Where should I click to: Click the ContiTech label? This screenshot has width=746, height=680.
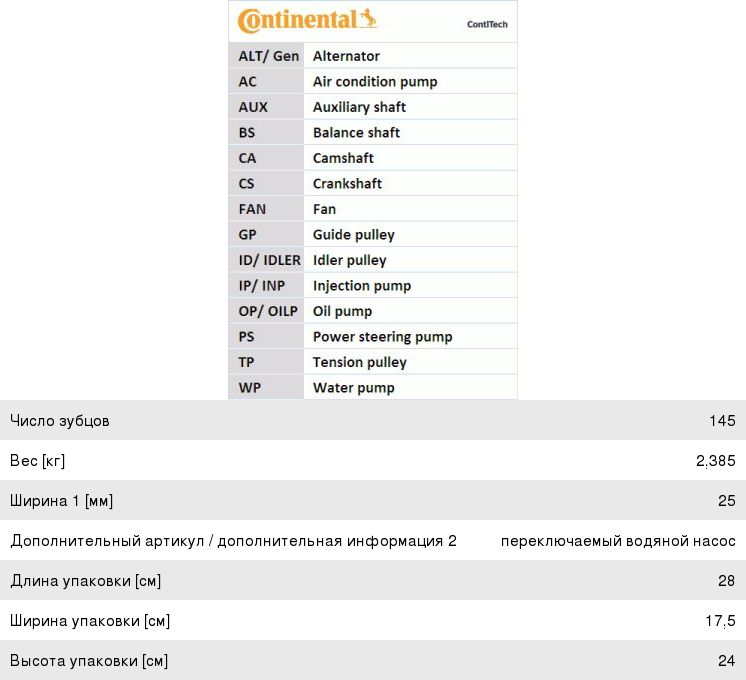click(487, 24)
